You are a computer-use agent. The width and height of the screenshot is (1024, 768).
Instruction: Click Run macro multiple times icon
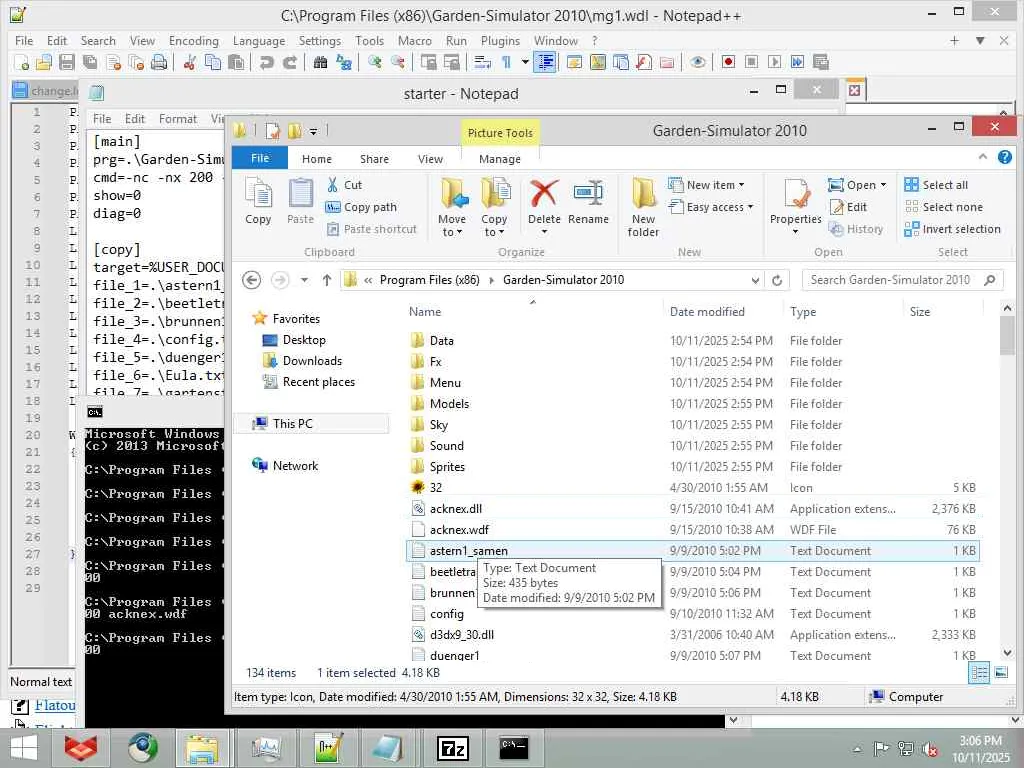click(797, 62)
